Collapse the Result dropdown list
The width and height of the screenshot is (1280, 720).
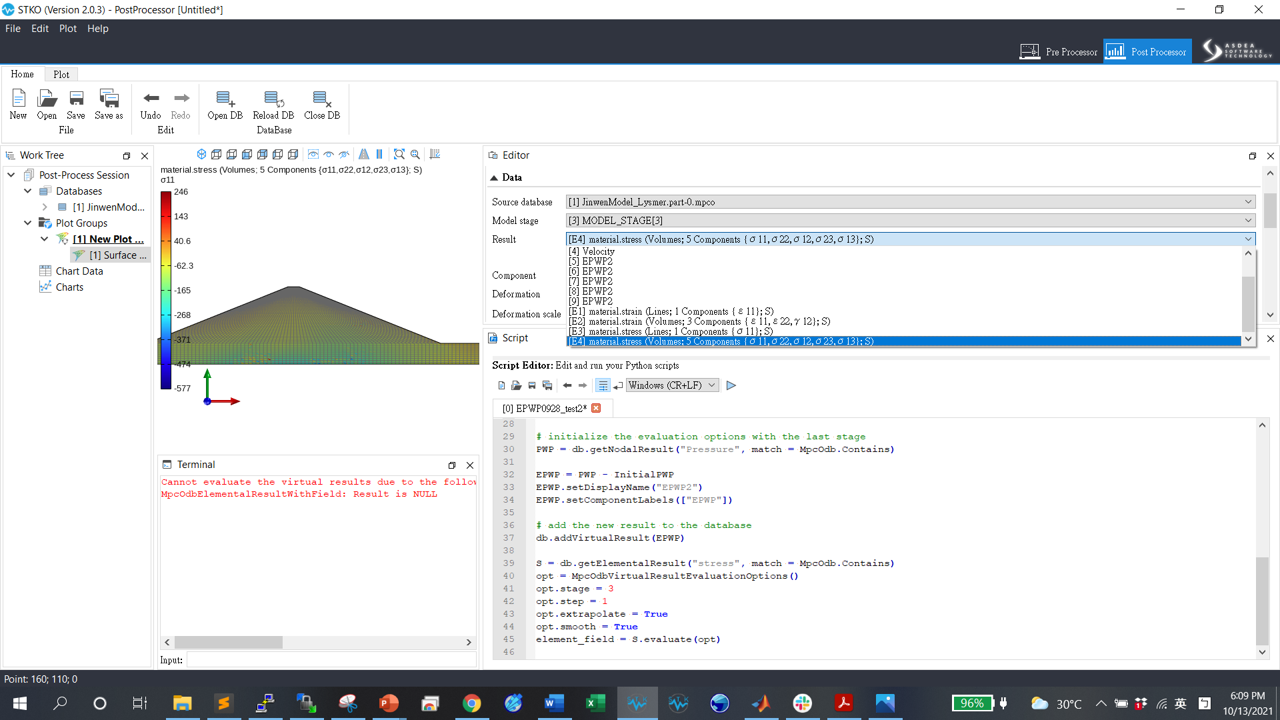[x=1248, y=240]
